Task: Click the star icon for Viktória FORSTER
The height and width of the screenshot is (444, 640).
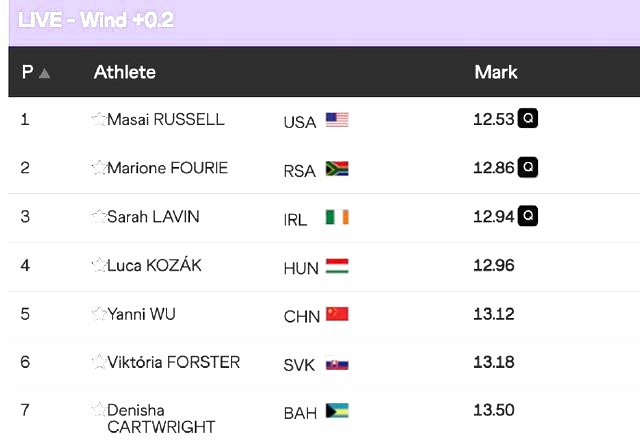Action: click(99, 362)
